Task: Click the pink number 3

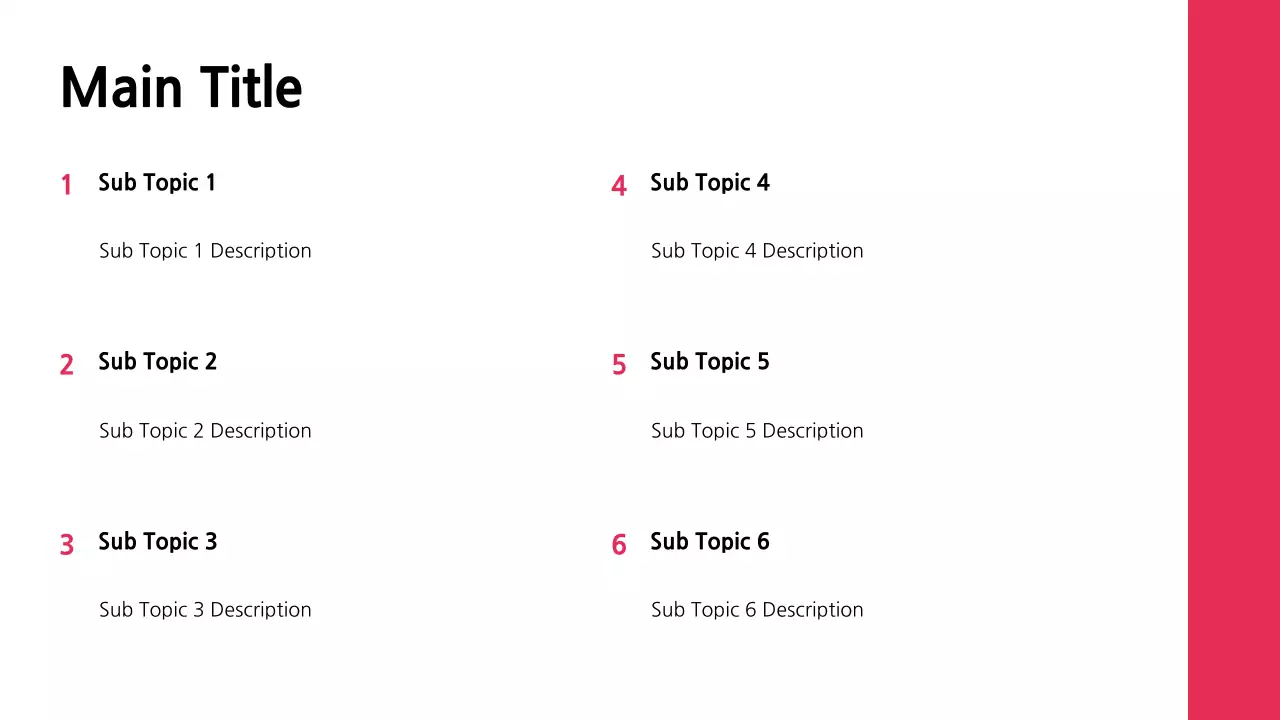Action: pyautogui.click(x=66, y=544)
